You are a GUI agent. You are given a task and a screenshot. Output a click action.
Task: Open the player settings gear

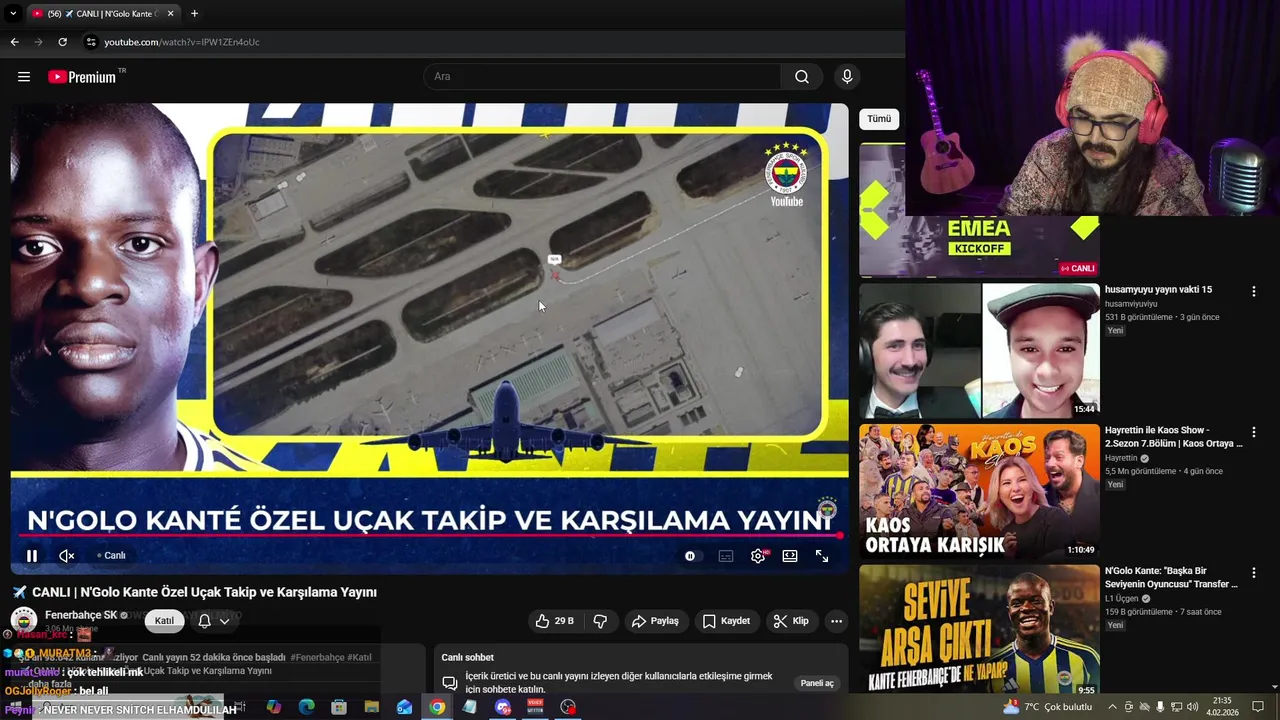(758, 556)
